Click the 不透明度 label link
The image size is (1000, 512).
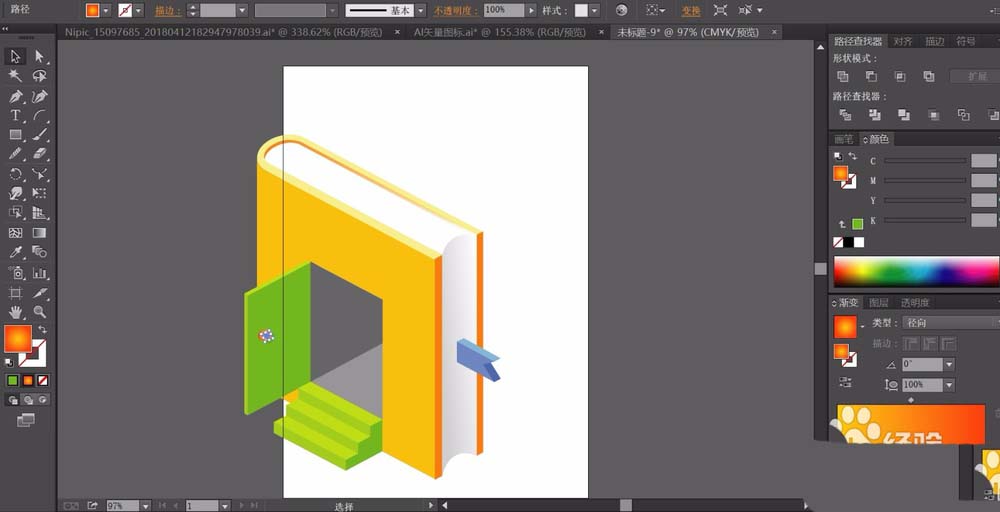[455, 11]
